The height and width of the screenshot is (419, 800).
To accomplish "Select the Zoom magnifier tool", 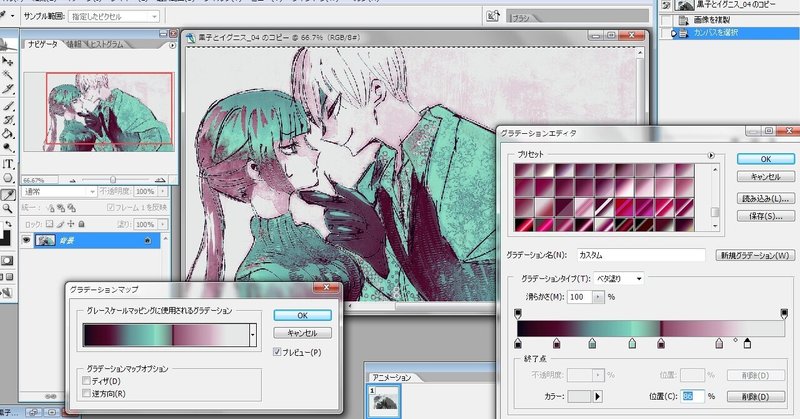I will tap(8, 208).
